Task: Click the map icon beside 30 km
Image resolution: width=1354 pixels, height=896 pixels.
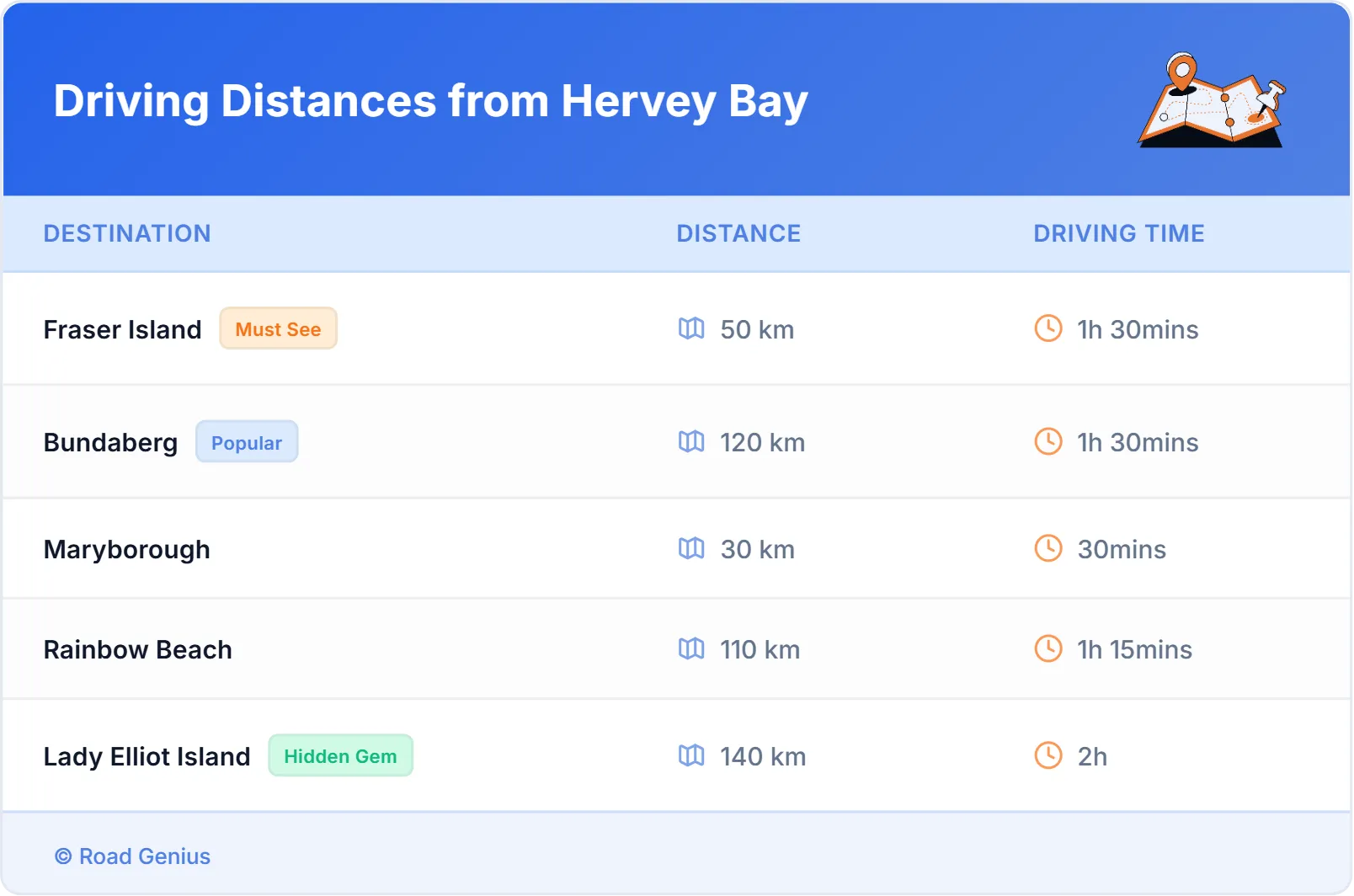Action: [x=691, y=548]
